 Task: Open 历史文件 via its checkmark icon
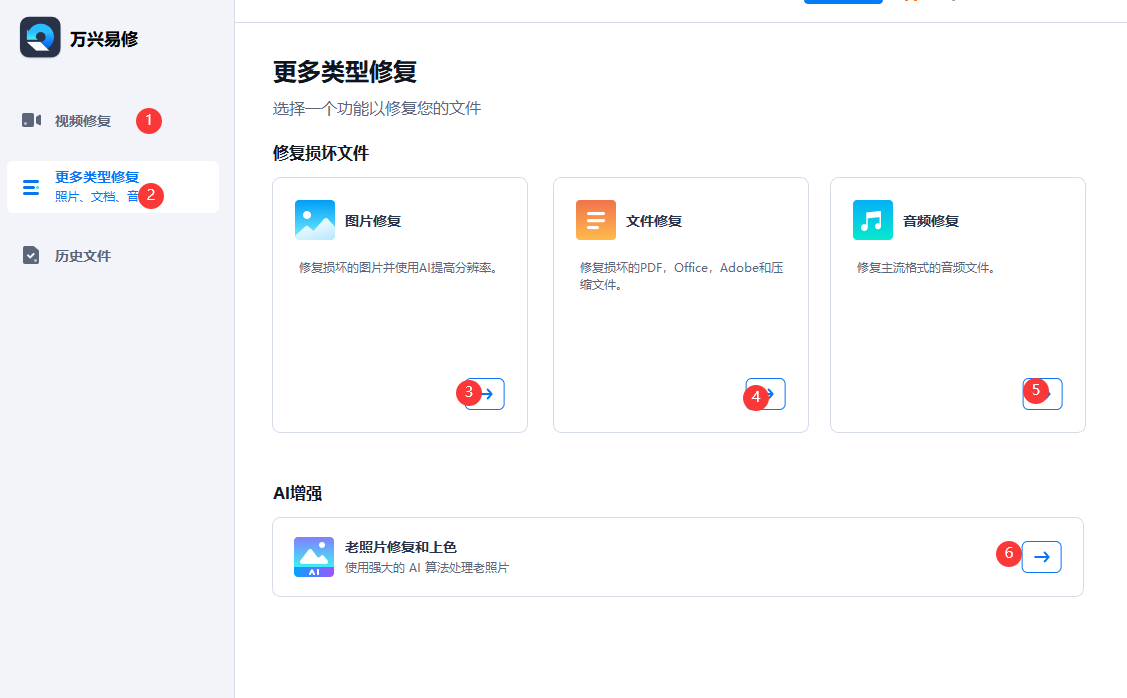(31, 255)
